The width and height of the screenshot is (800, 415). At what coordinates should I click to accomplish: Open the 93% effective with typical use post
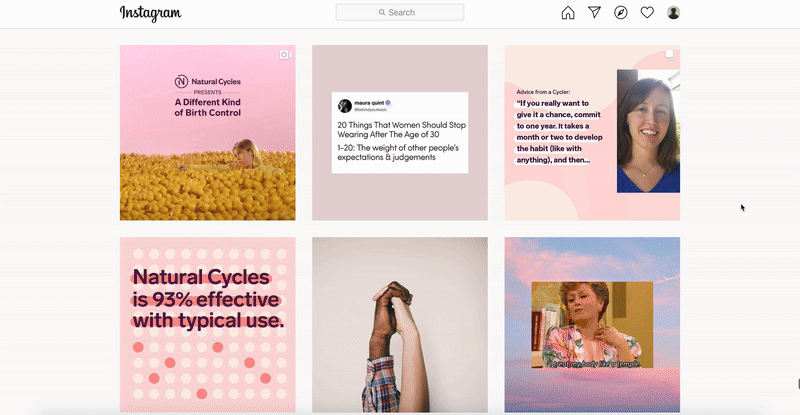point(208,325)
